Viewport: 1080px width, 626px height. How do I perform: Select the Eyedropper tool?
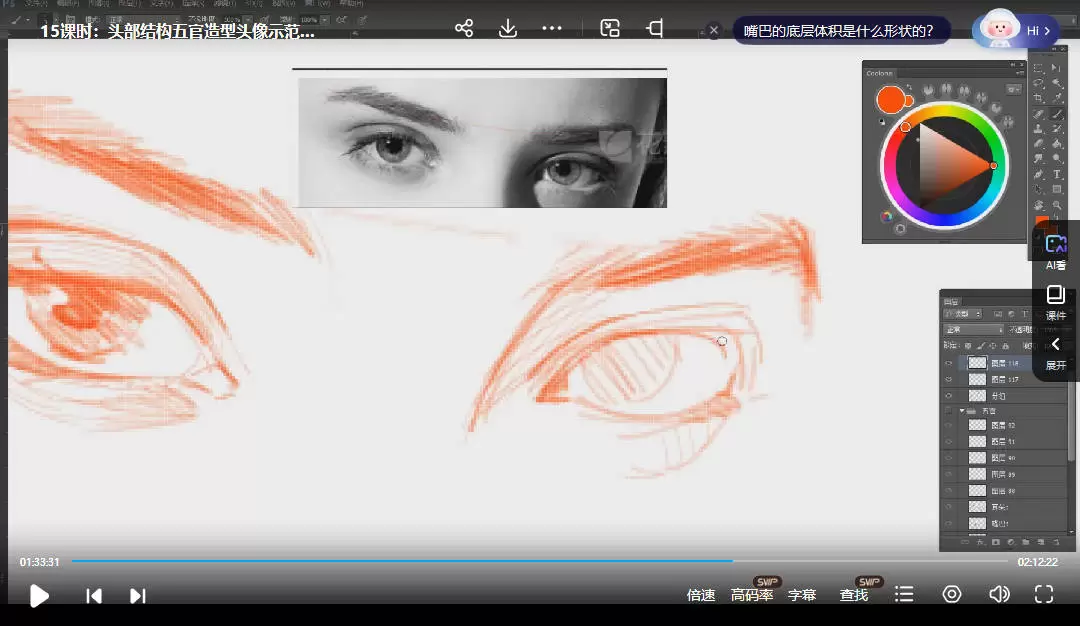coord(1057,98)
